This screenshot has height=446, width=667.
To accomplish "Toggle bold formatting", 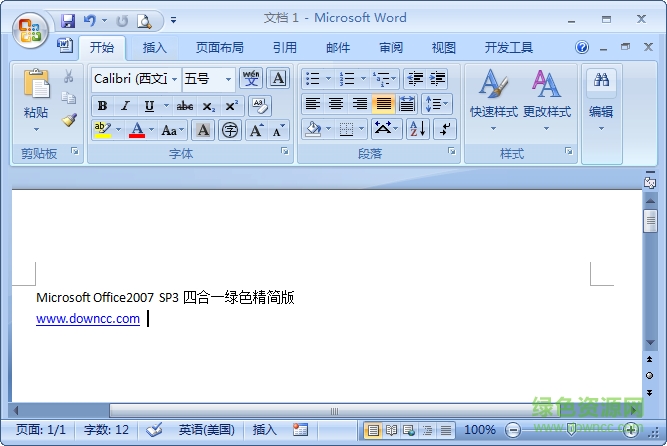I will click(102, 106).
